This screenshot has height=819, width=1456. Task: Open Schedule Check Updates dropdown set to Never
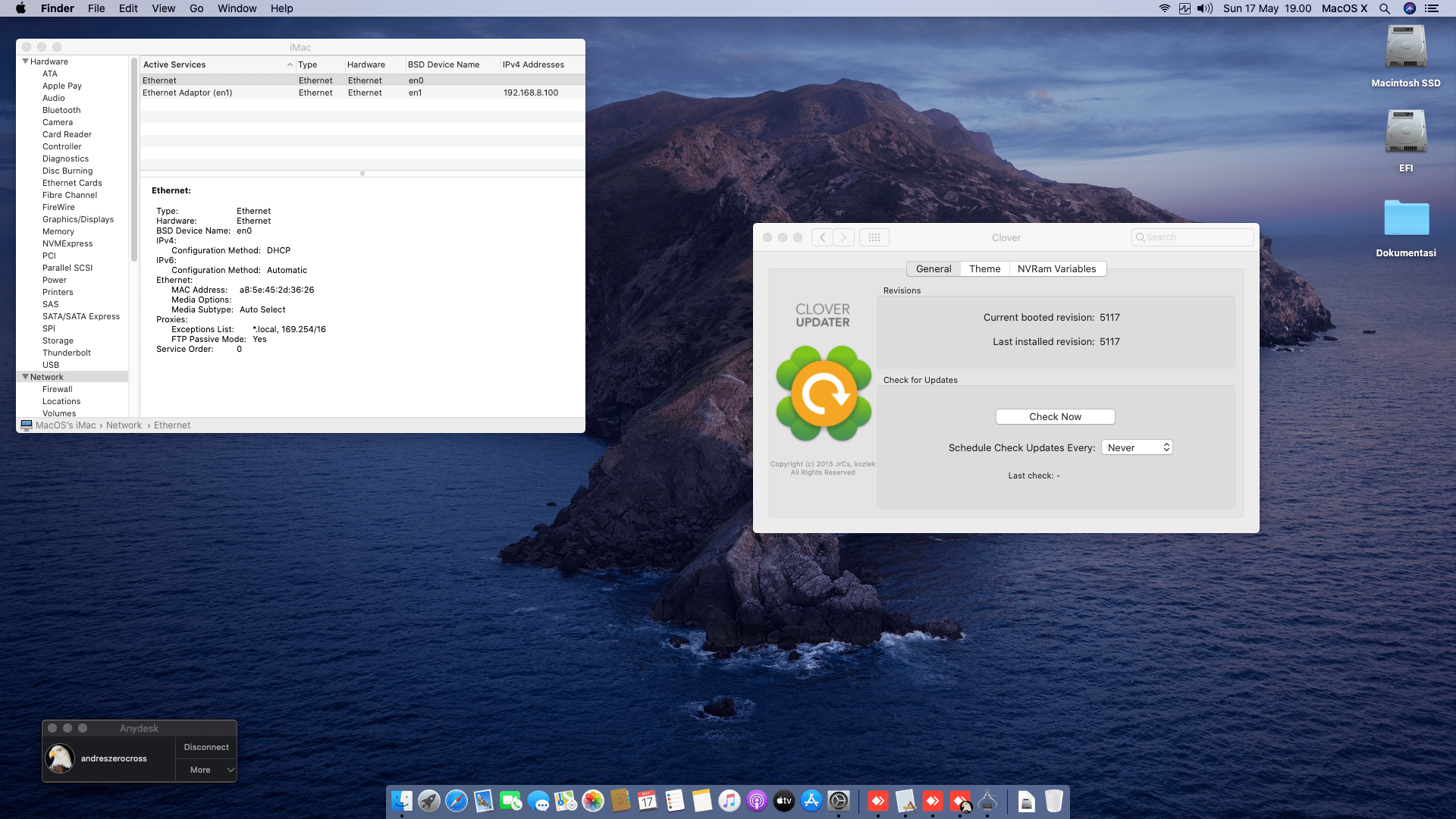pos(1137,447)
